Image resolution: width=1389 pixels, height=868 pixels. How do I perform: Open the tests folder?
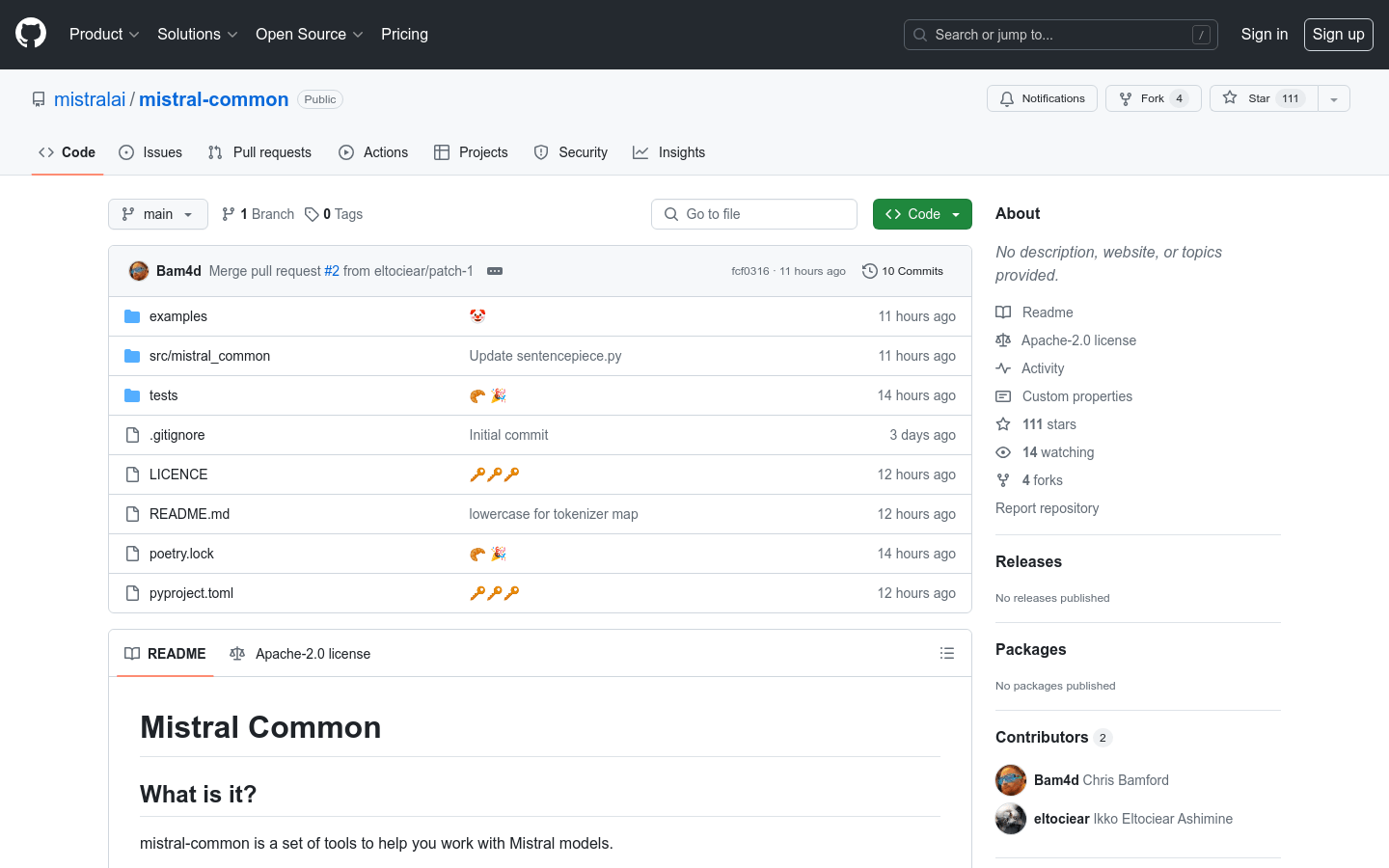pyautogui.click(x=163, y=395)
